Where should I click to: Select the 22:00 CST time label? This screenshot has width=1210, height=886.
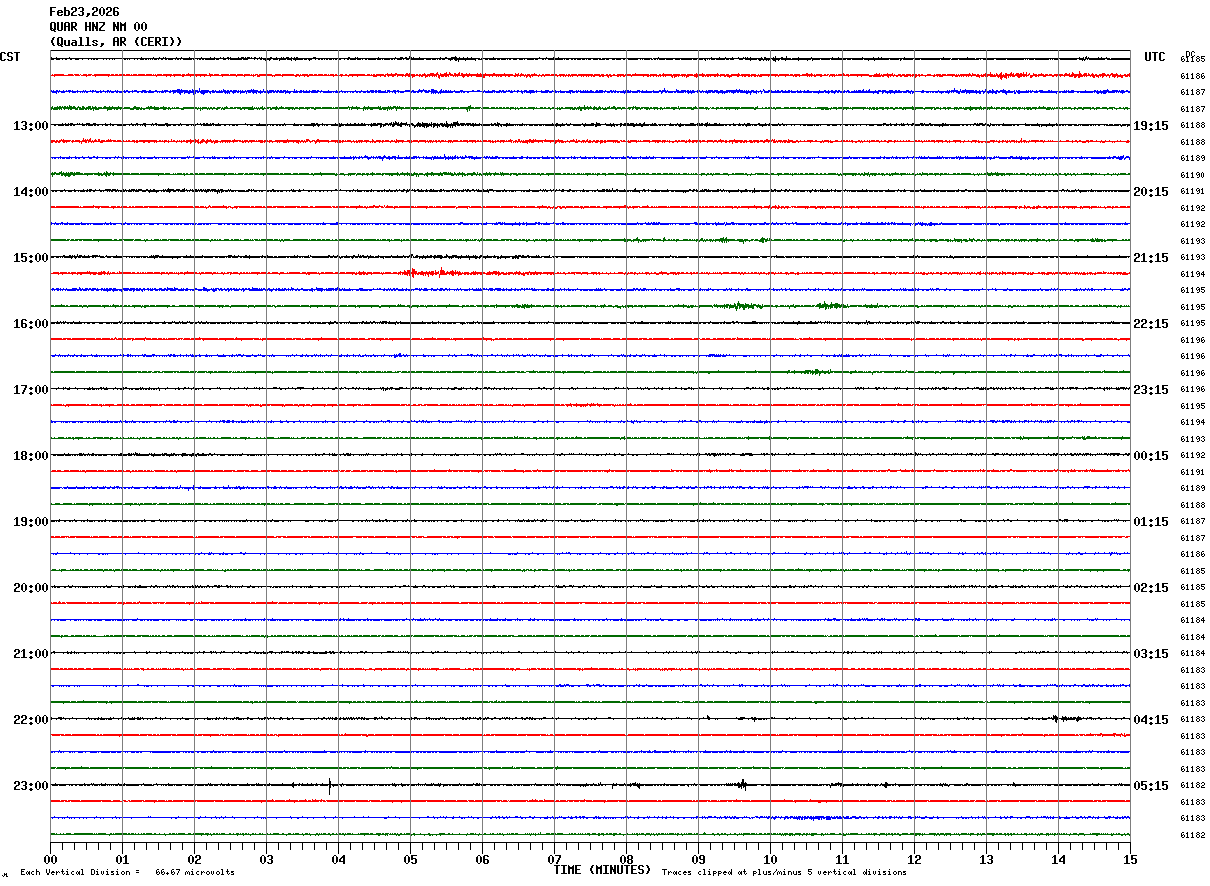[30, 720]
